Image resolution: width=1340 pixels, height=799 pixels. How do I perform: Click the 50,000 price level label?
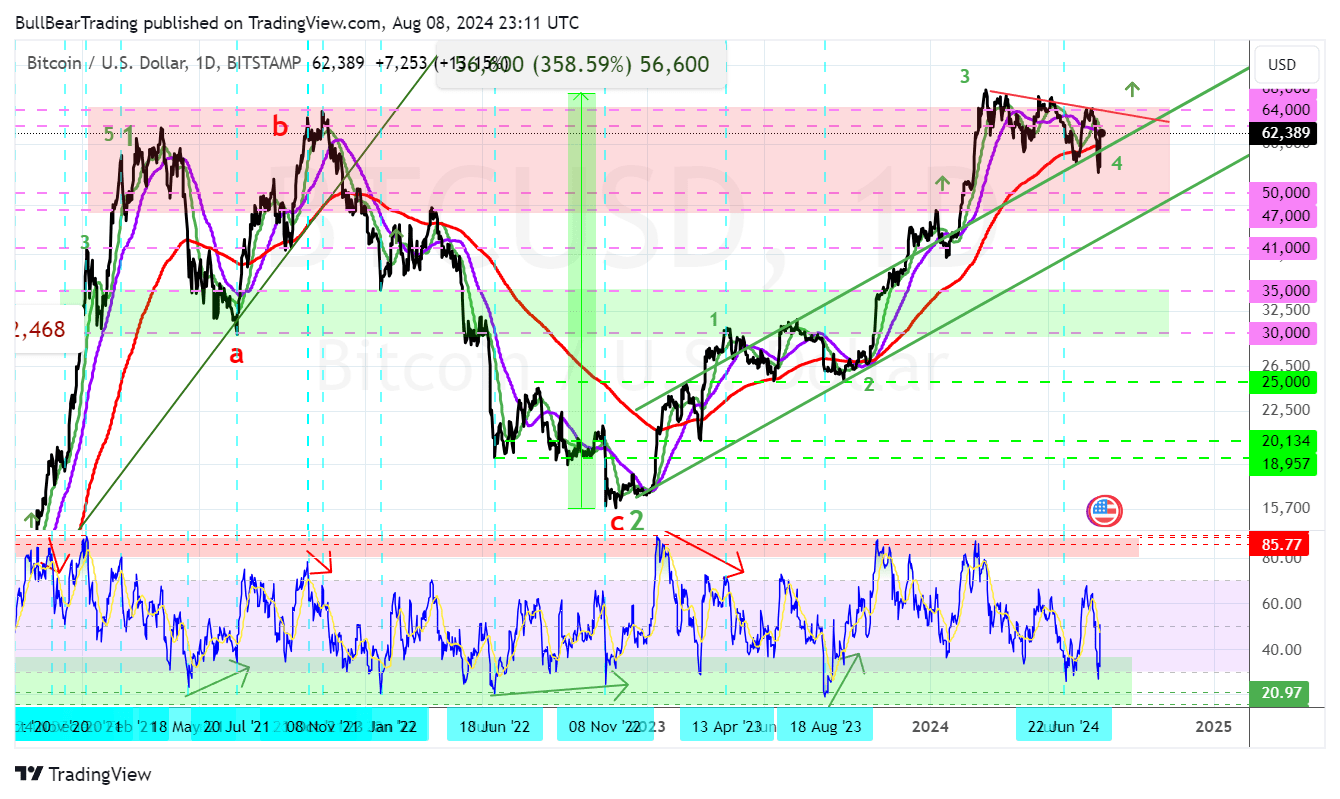pyautogui.click(x=1285, y=192)
